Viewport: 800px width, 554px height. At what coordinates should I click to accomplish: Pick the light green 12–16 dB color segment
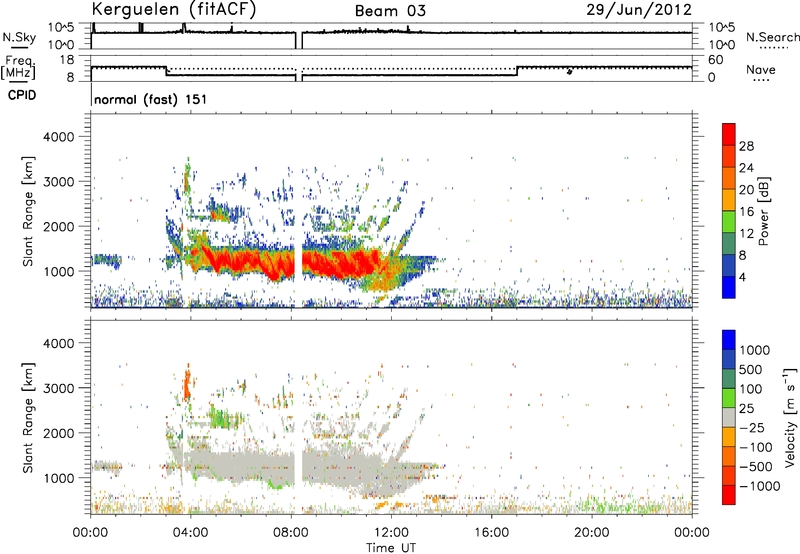tap(729, 222)
